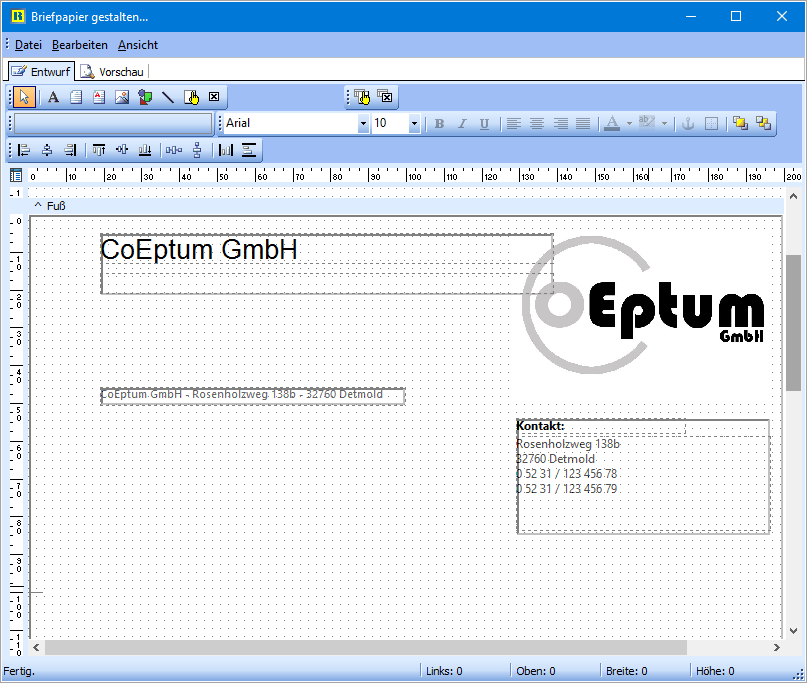Click the horizontal scrollbar thumb
Viewport: 807px width, 683px height.
(366, 647)
